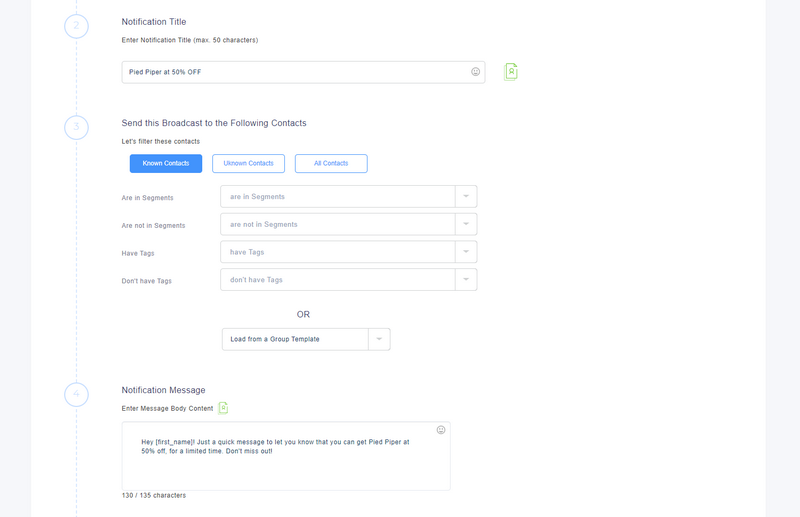Open the 'don't have Tags' dropdown arrow
This screenshot has width=800, height=517.
coord(466,280)
